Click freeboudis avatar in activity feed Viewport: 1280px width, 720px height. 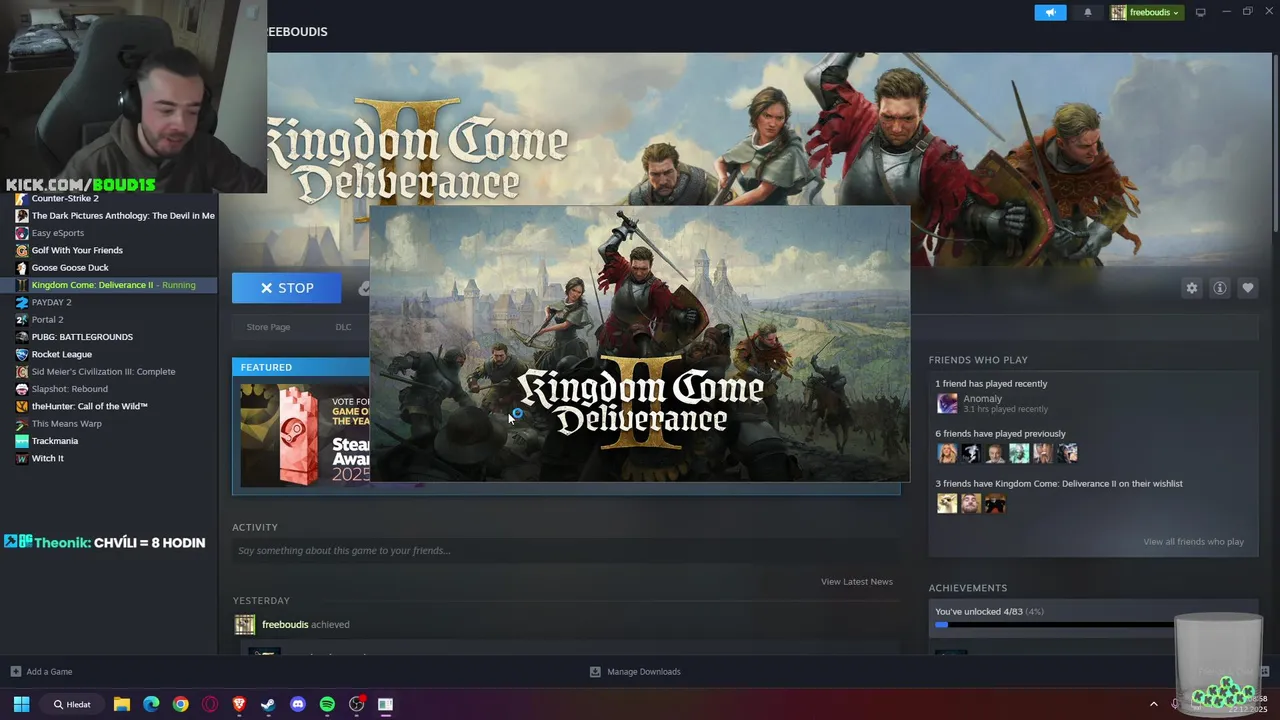245,625
